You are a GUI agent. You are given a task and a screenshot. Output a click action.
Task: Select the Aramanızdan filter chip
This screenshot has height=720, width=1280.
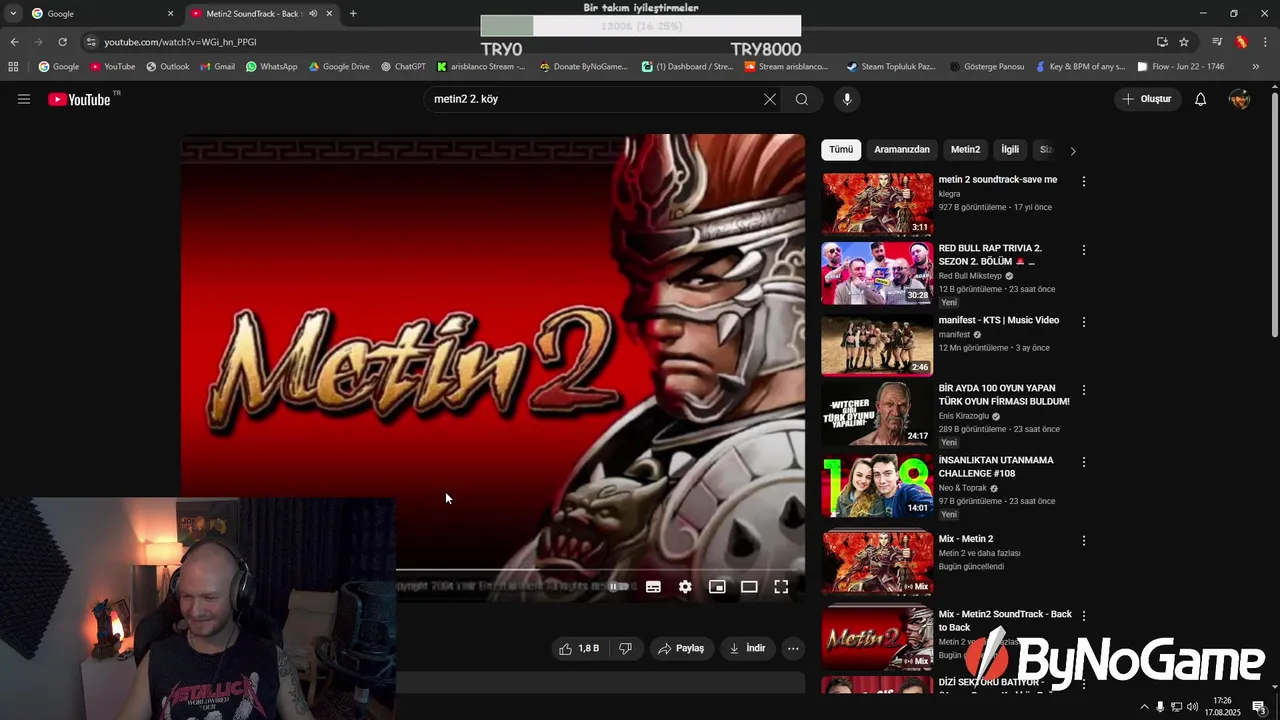902,150
